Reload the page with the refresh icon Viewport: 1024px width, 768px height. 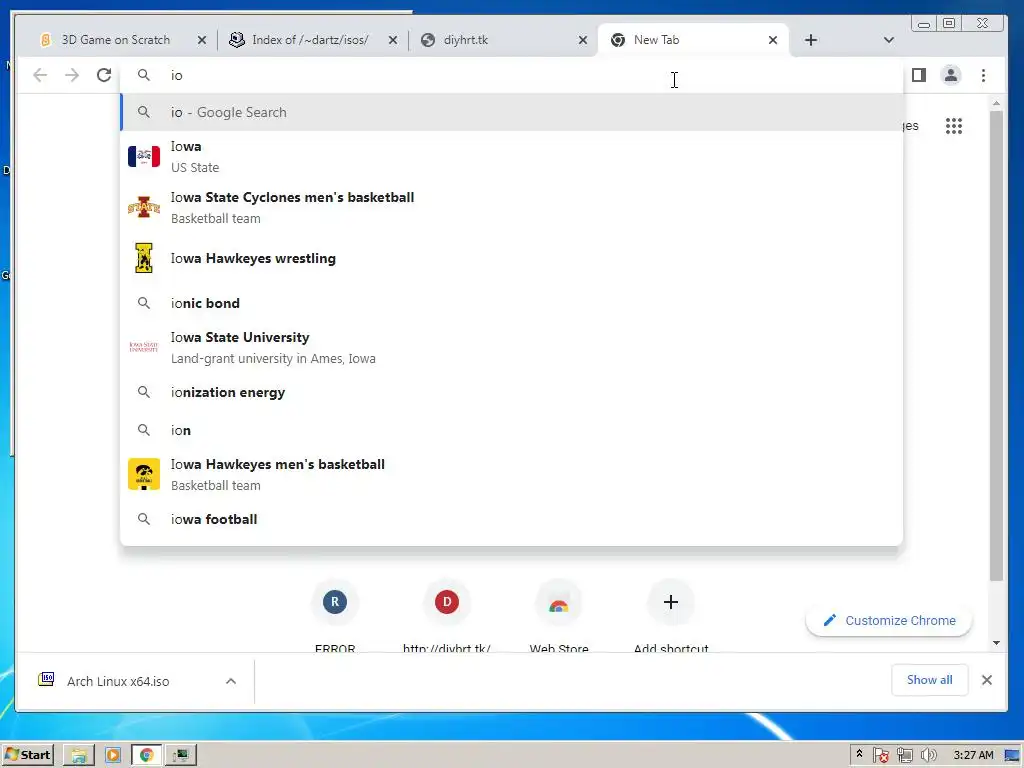pyautogui.click(x=104, y=75)
